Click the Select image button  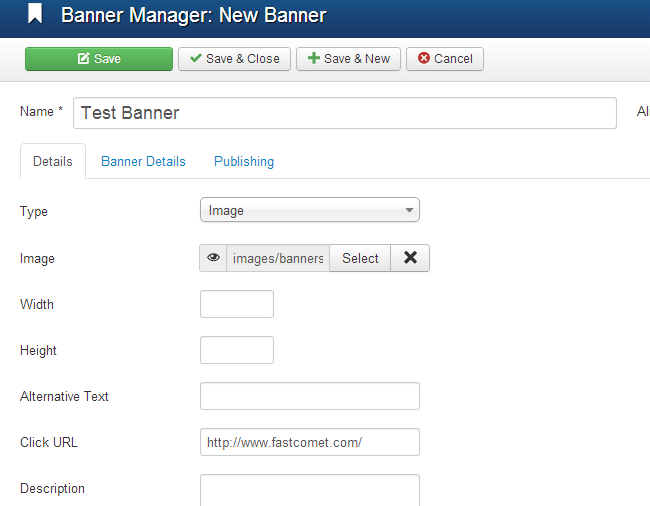tap(360, 258)
